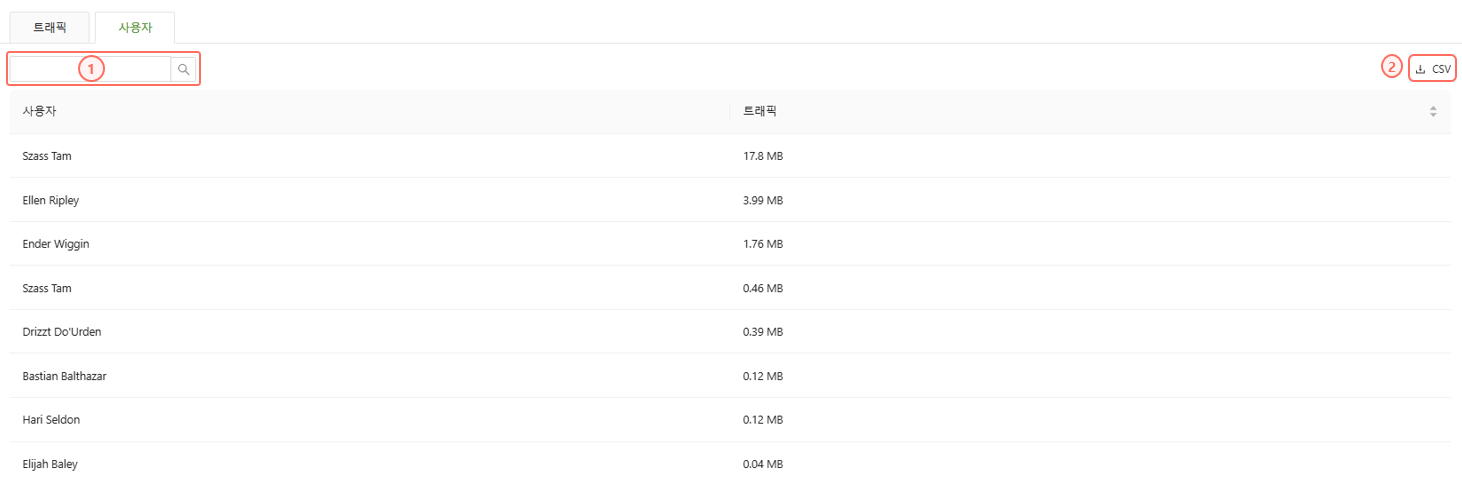
Task: Select the 0.04 MB traffic cell
Action: (763, 464)
